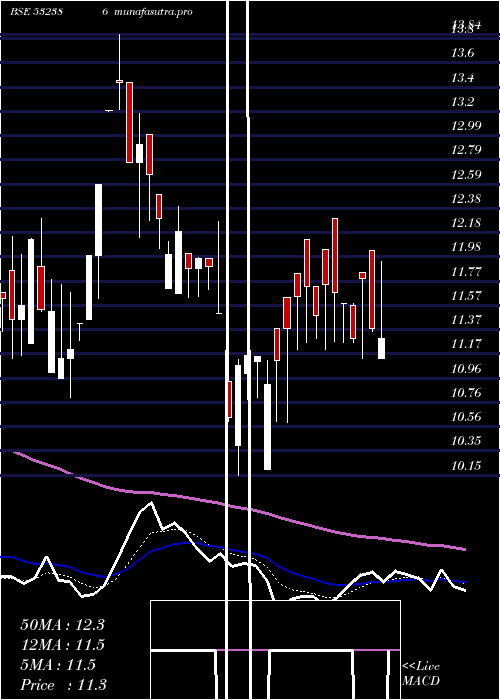Click the BSE stock code label

tap(36, 12)
